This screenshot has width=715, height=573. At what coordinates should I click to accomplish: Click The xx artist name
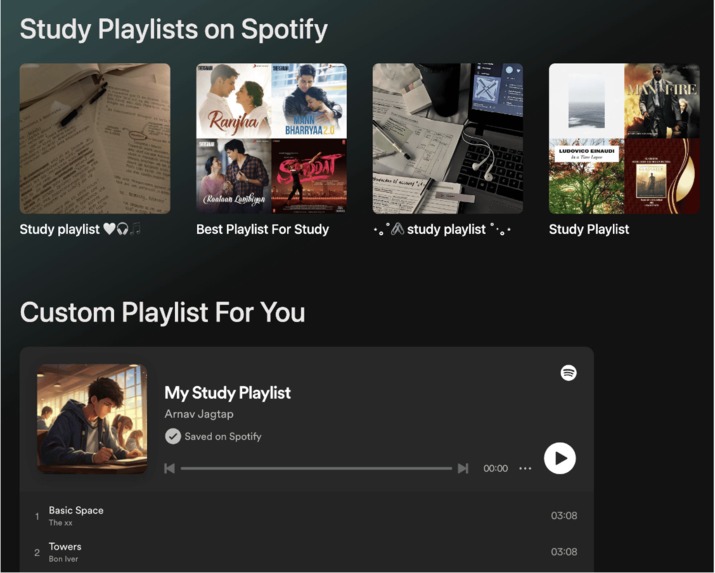point(61,523)
